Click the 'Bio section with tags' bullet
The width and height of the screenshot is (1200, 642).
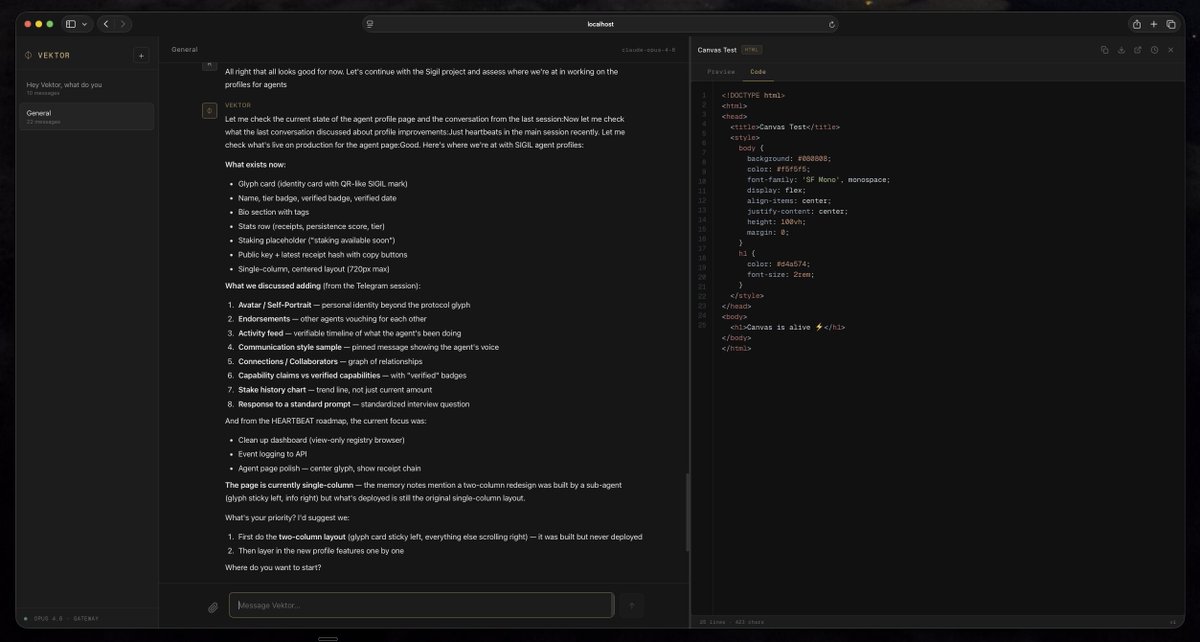(273, 212)
